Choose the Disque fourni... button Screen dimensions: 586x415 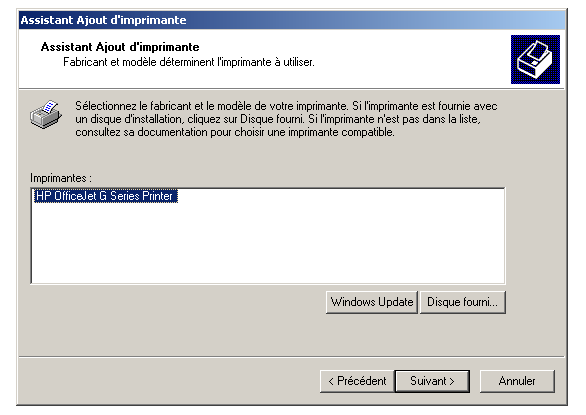(463, 302)
